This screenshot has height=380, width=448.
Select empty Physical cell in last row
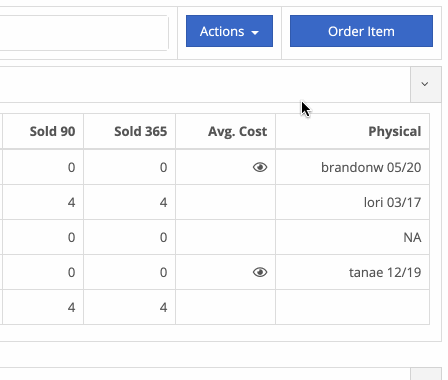click(352, 307)
